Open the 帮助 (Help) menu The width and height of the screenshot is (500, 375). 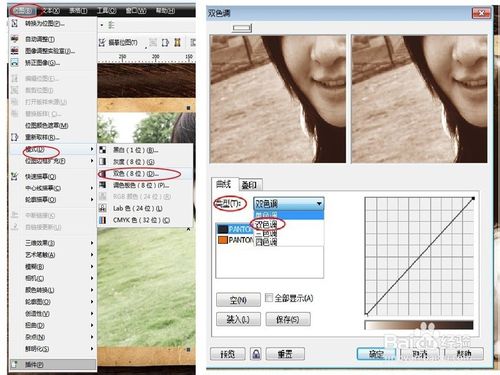[x=165, y=11]
